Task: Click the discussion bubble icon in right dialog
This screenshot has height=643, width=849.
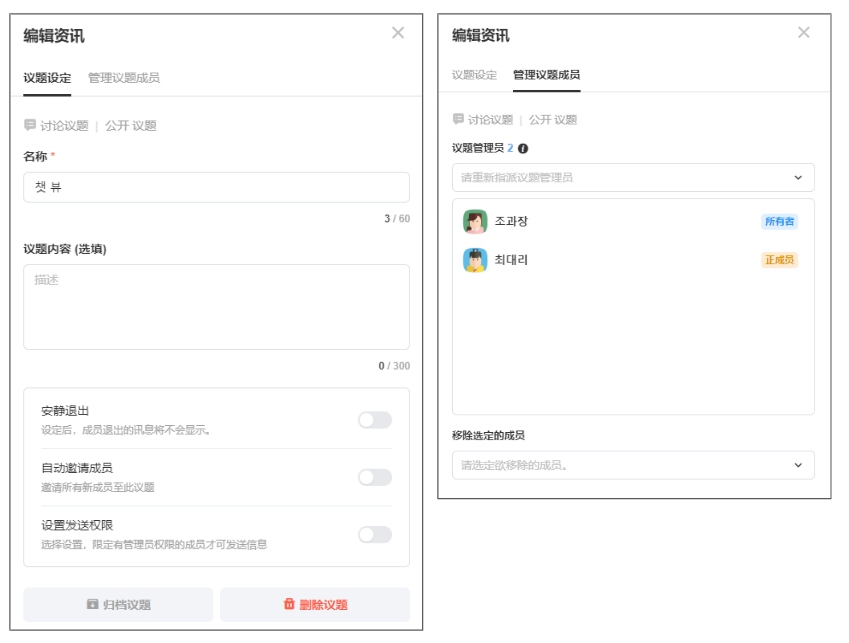Action: coord(458,120)
